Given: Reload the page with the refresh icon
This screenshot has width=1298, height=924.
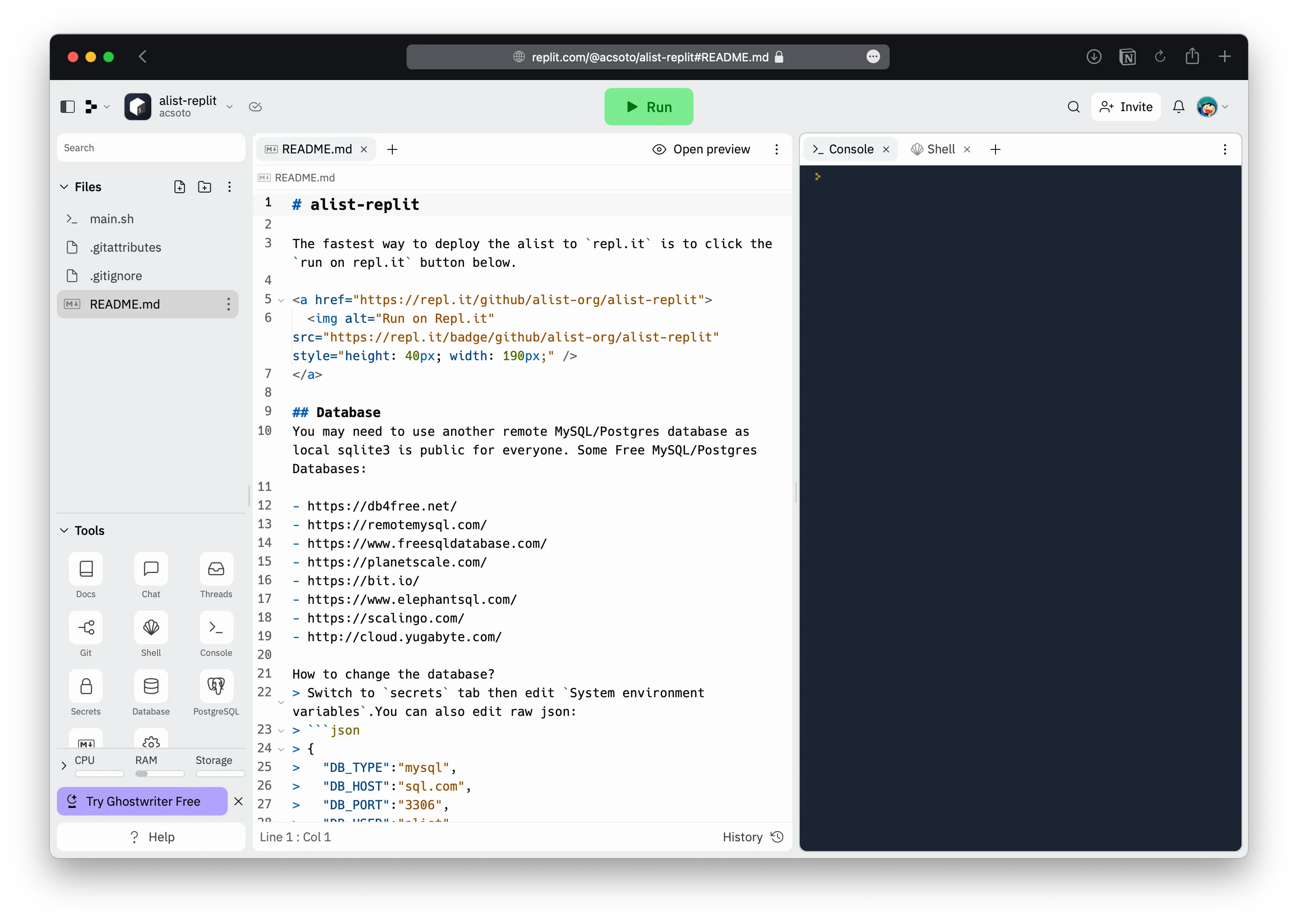Looking at the screenshot, I should (1159, 57).
